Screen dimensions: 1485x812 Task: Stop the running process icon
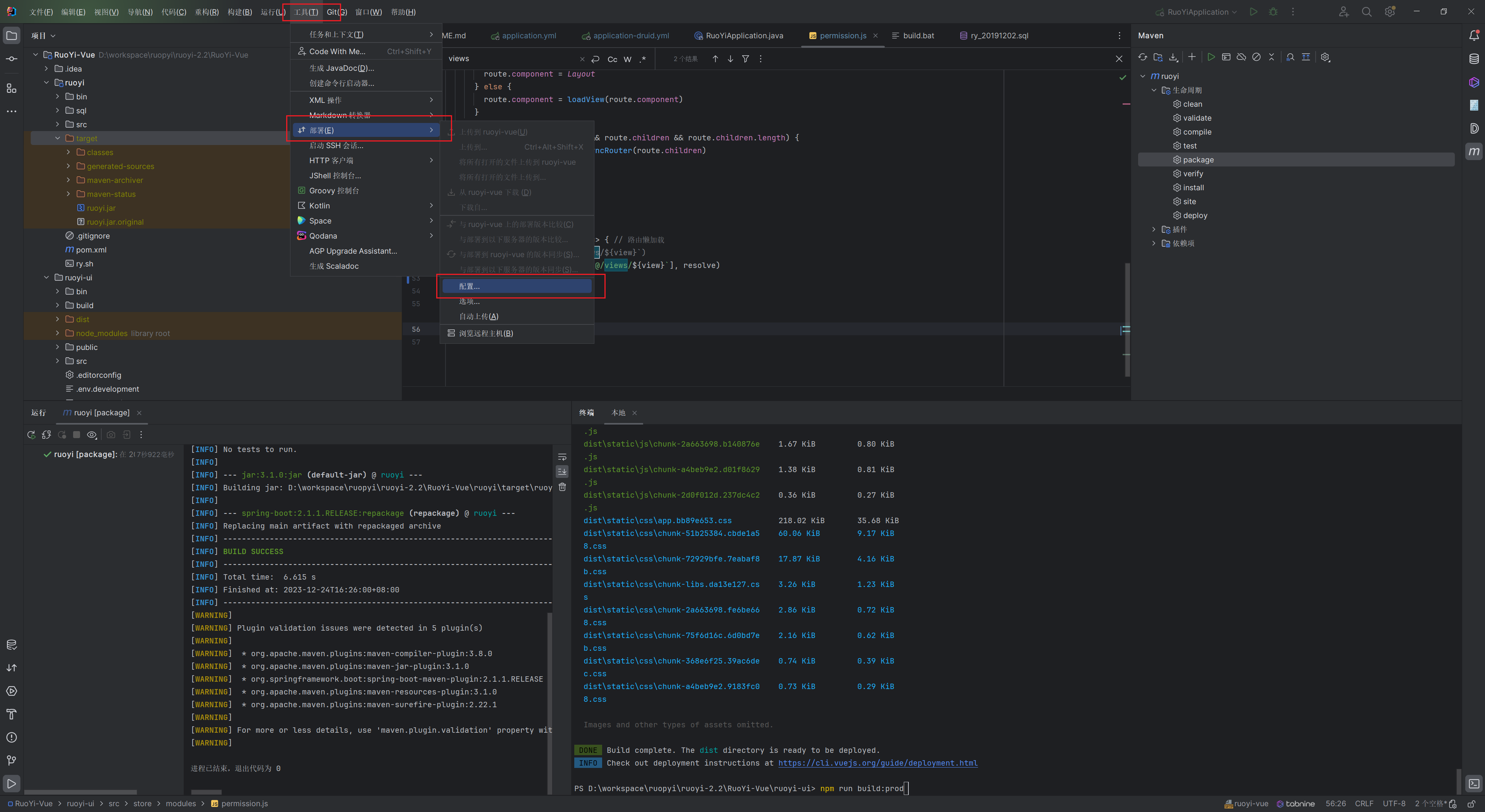[76, 435]
